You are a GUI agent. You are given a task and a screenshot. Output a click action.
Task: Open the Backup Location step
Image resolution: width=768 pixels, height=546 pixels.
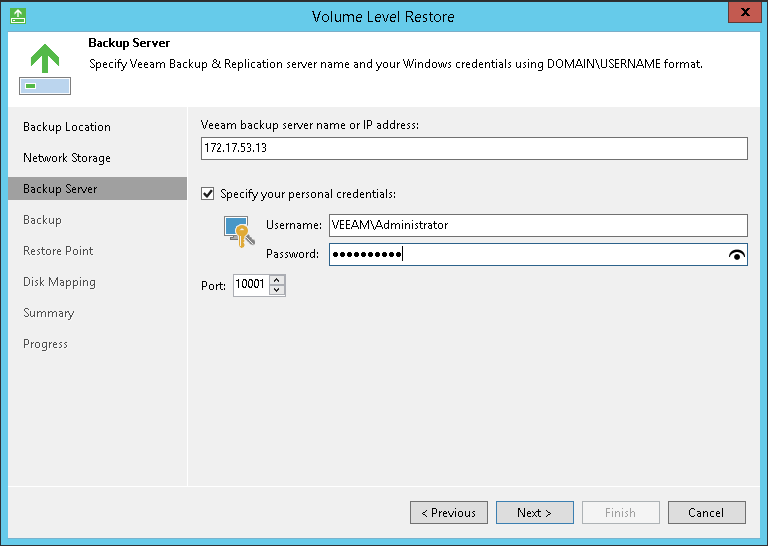coord(67,127)
